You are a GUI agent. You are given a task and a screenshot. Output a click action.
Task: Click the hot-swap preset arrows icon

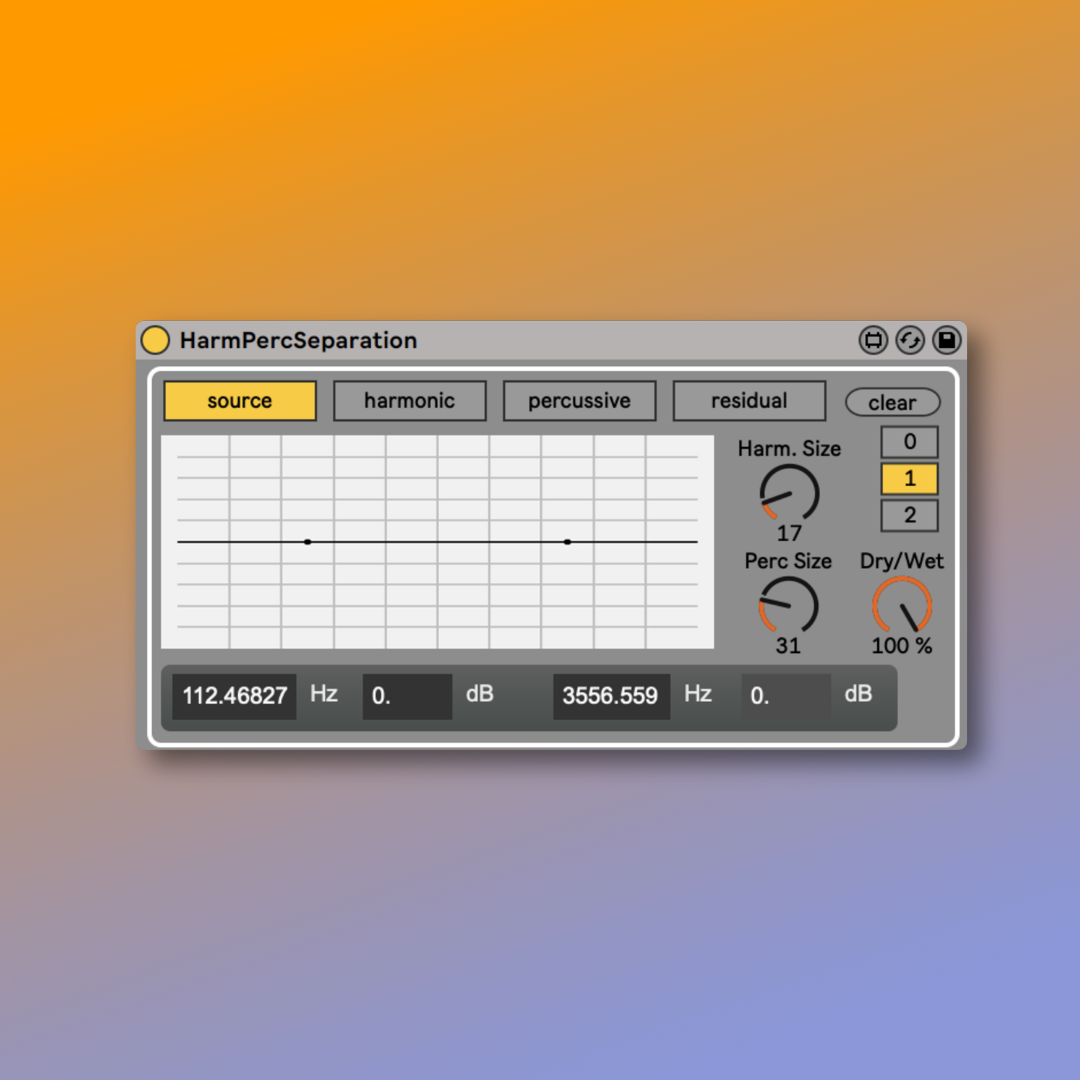click(909, 341)
